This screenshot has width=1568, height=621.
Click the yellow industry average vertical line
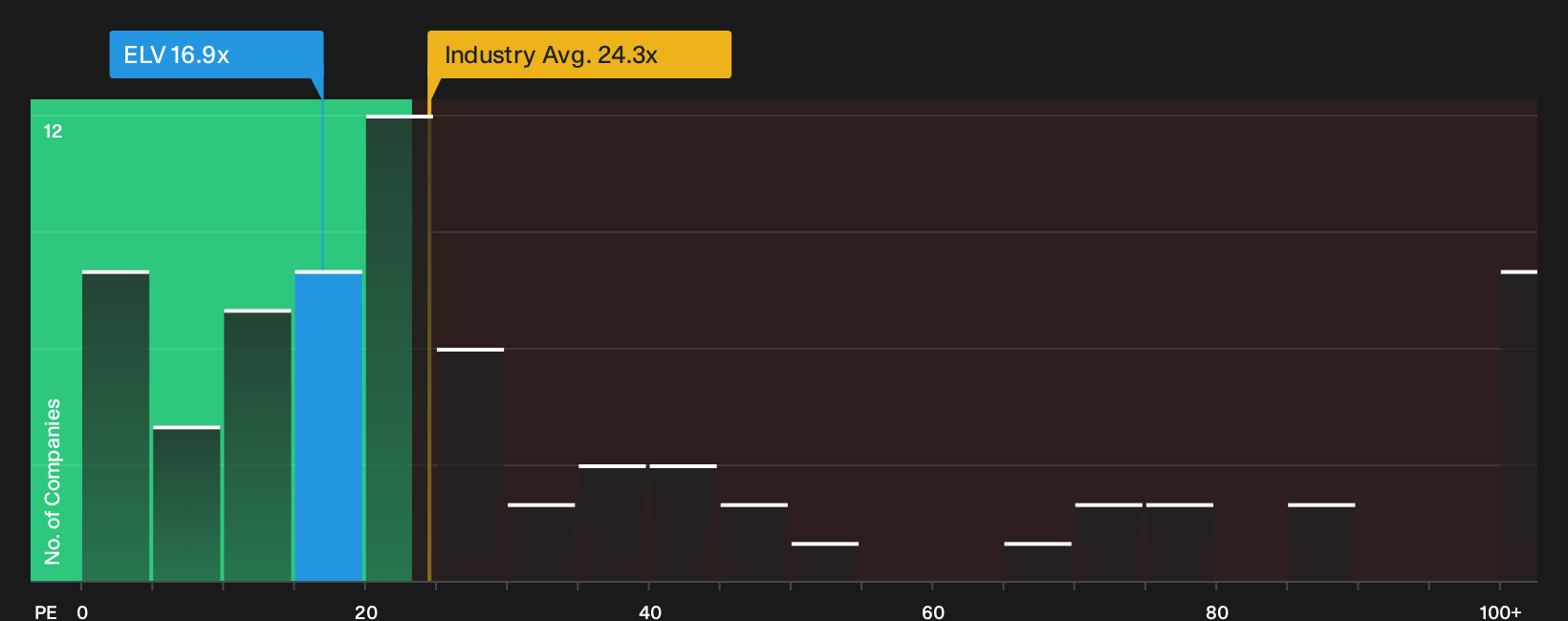[429, 340]
